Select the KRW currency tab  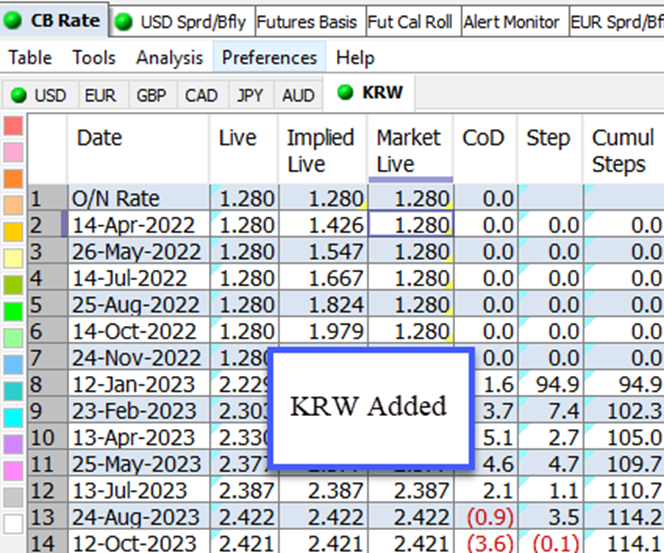pyautogui.click(x=369, y=93)
